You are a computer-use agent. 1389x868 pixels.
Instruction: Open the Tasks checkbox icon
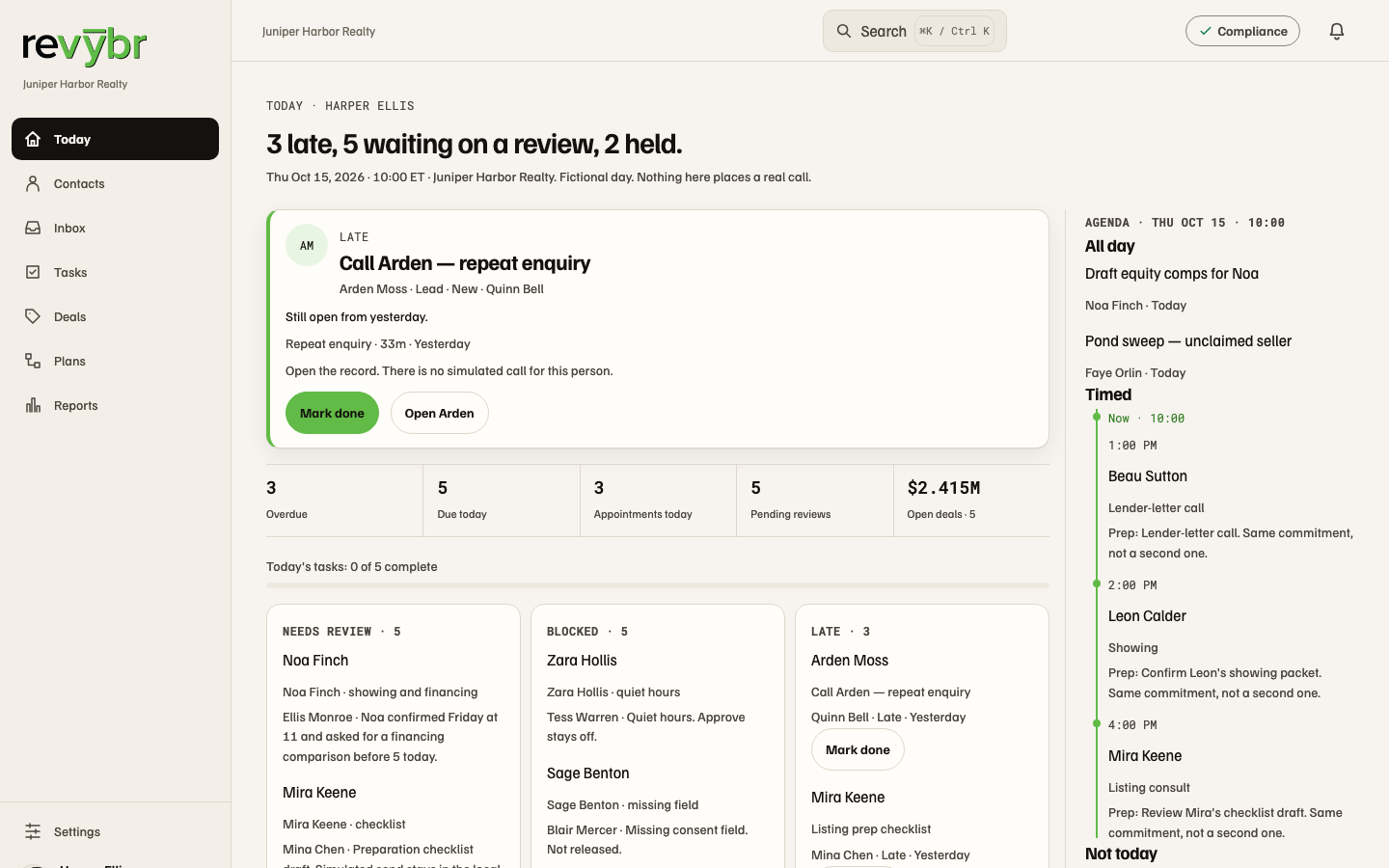[33, 272]
